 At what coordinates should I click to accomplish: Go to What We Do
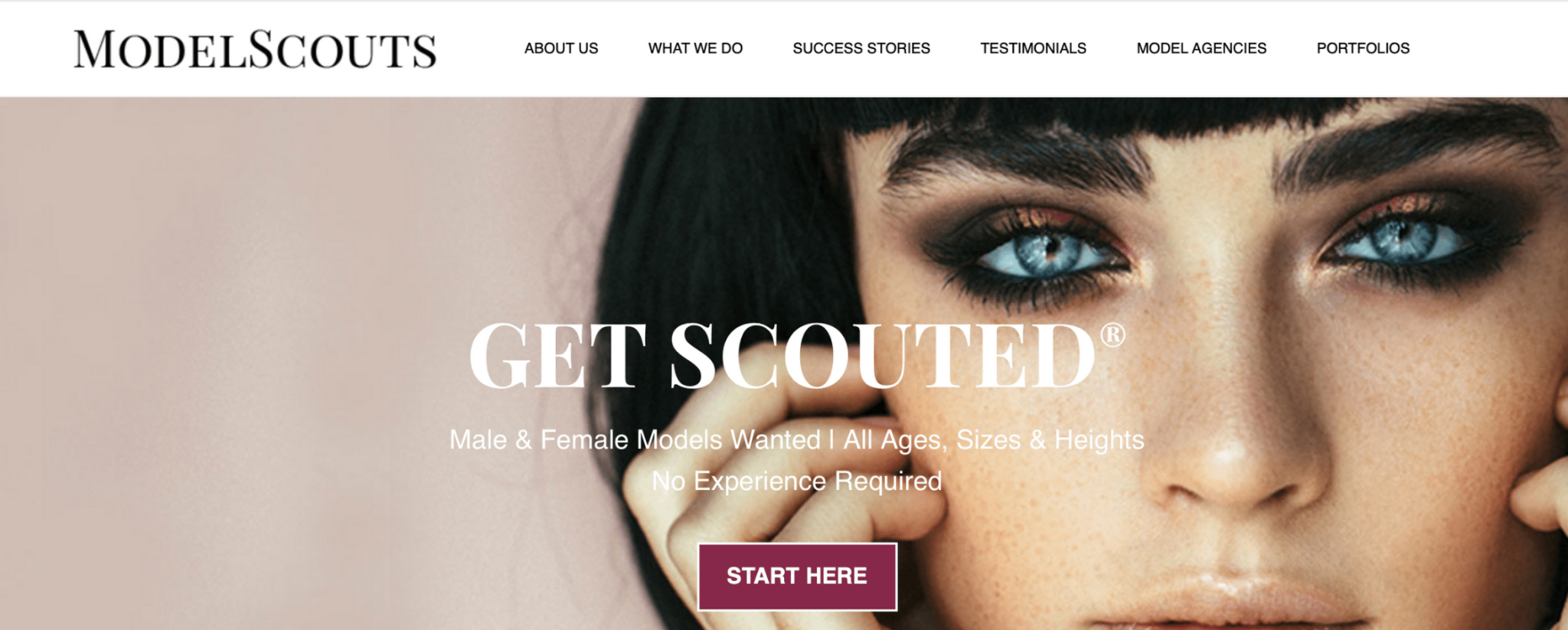pos(695,48)
